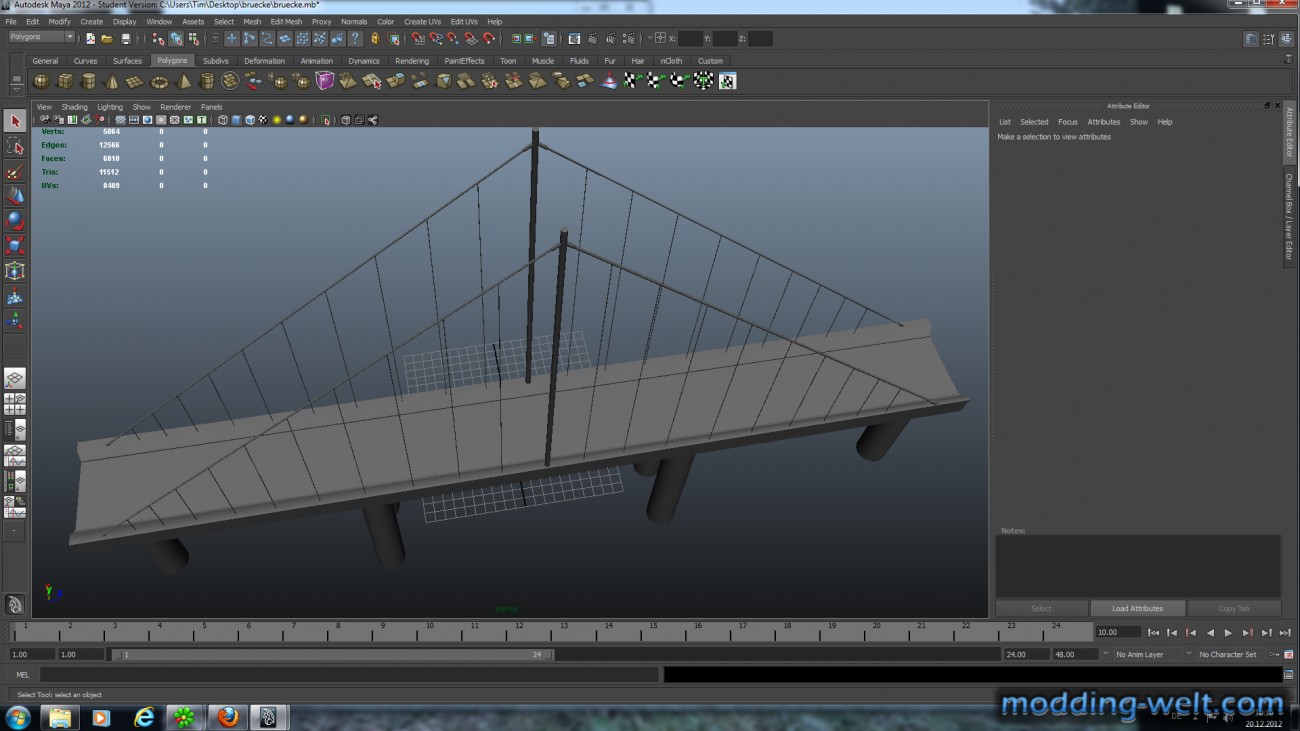Open the Create menu
Screen dimensions: 1300x731
[x=91, y=21]
